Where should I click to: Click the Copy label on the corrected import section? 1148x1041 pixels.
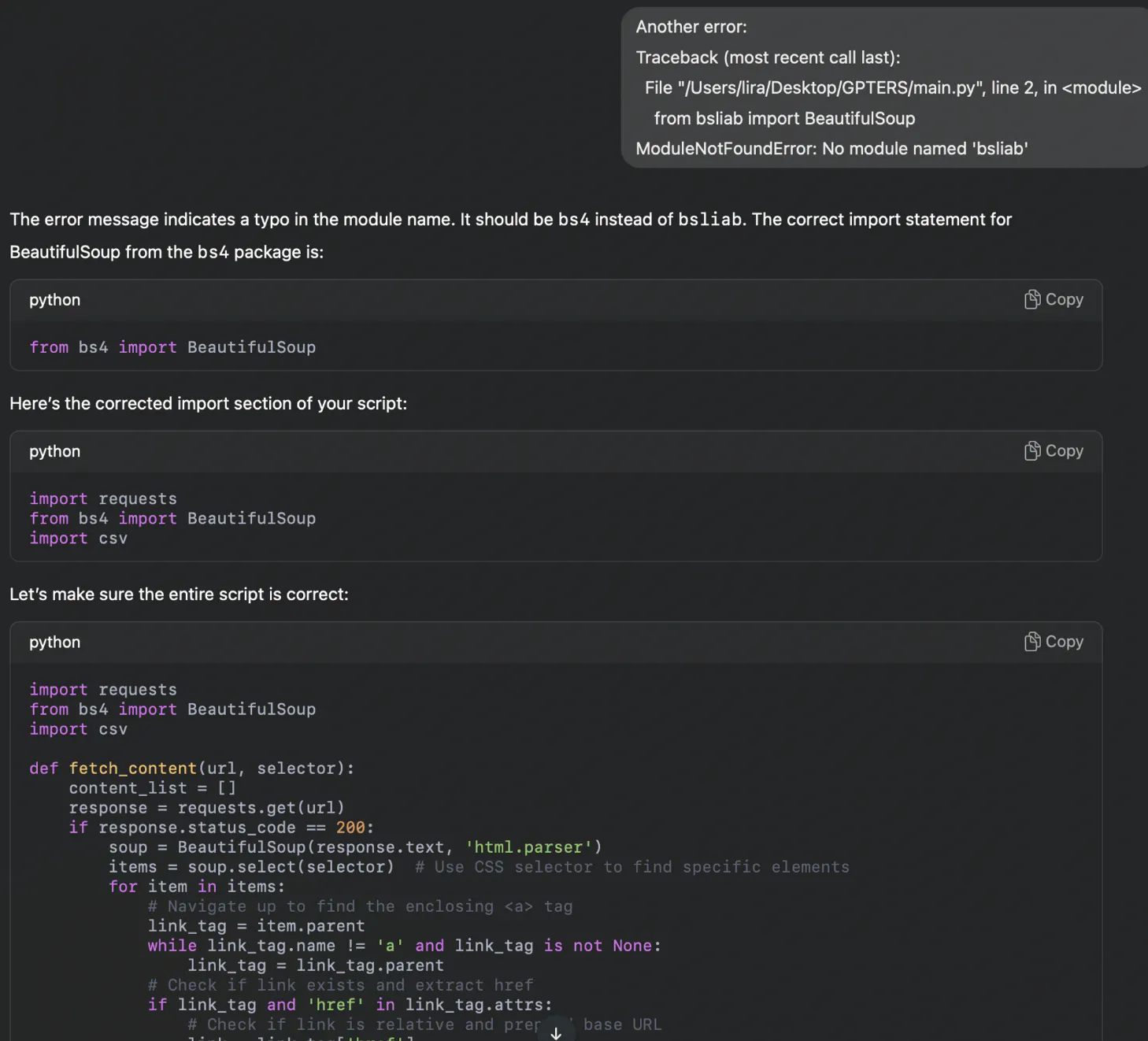pos(1064,451)
